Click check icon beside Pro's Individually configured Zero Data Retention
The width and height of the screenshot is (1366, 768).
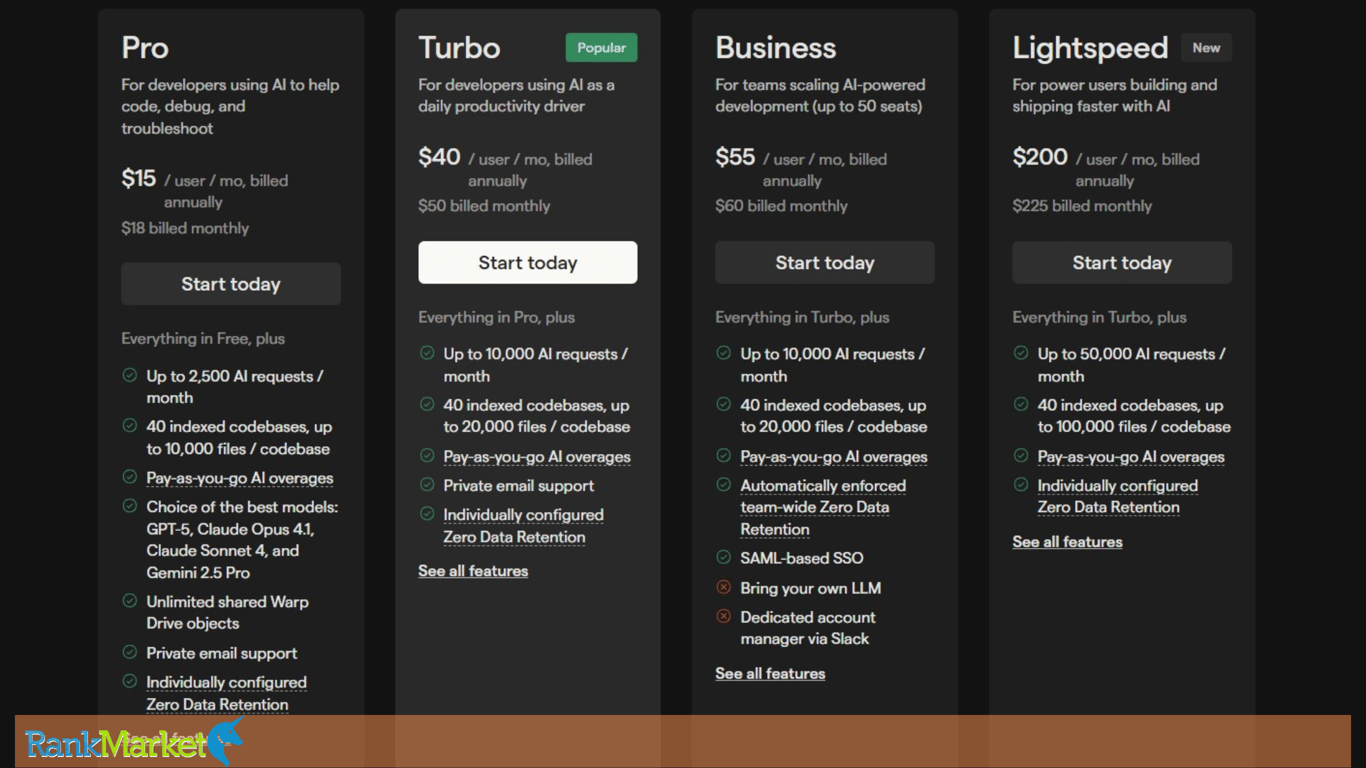(x=130, y=681)
